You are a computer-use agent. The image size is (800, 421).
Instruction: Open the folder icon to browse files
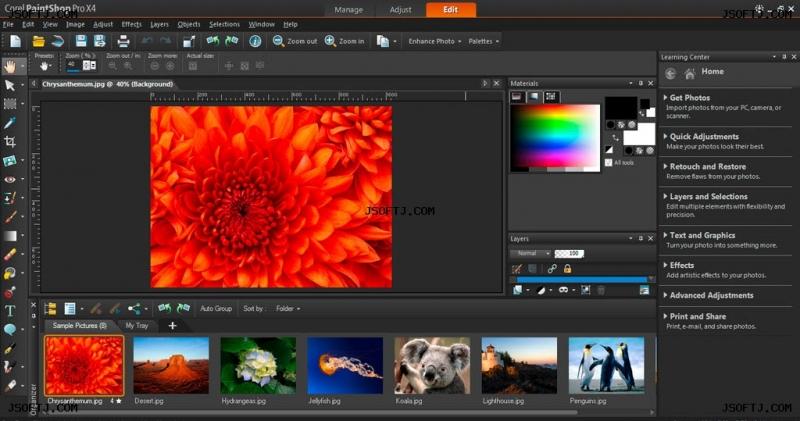[x=39, y=41]
